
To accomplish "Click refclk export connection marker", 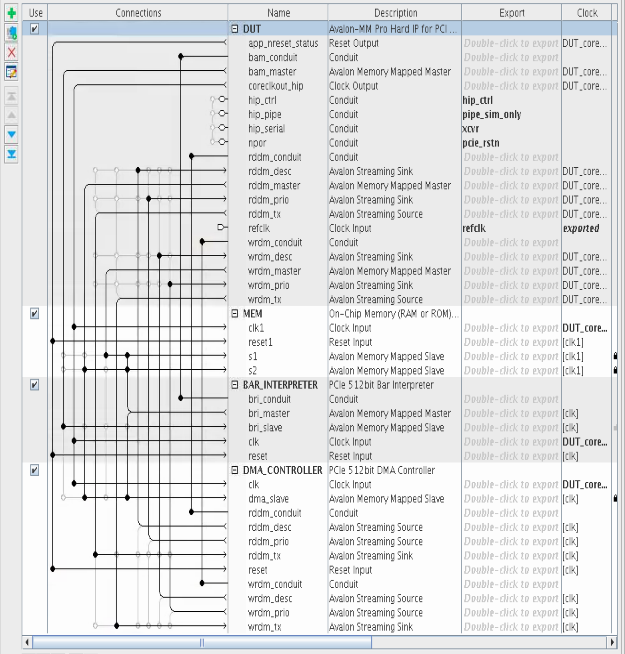I will pos(221,227).
